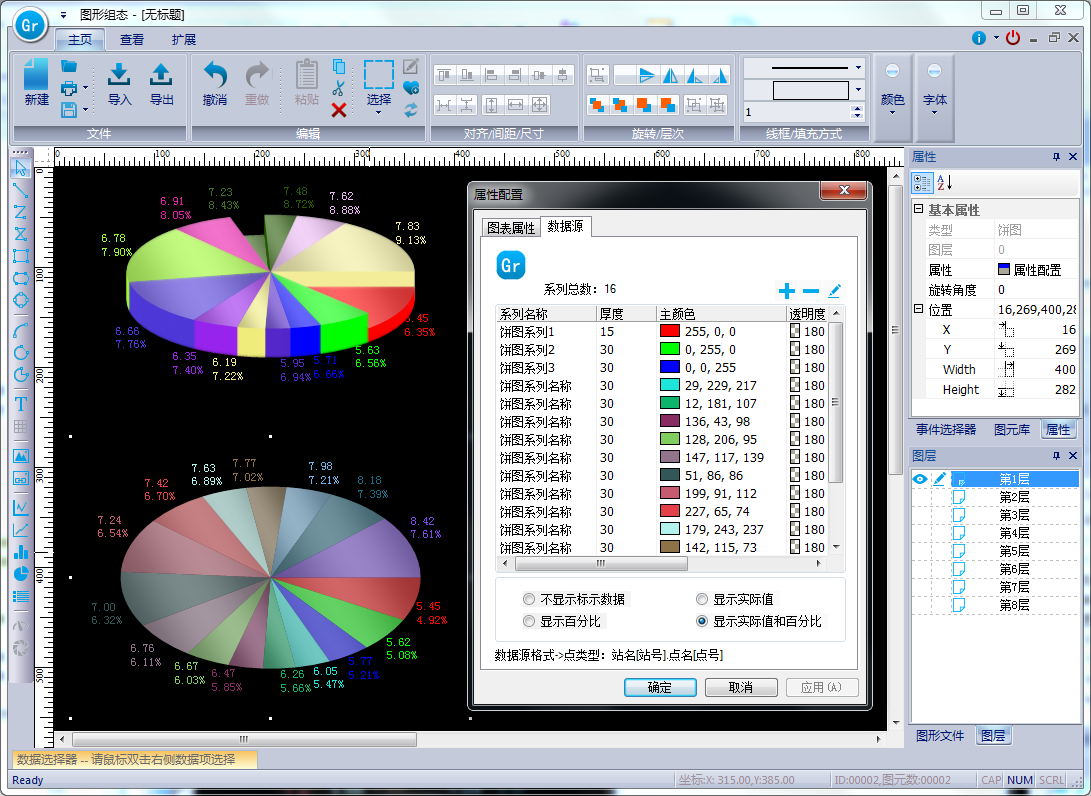Viewport: 1091px width, 796px height.
Task: Click the blue color swatch of 饼图系列3
Action: click(669, 367)
